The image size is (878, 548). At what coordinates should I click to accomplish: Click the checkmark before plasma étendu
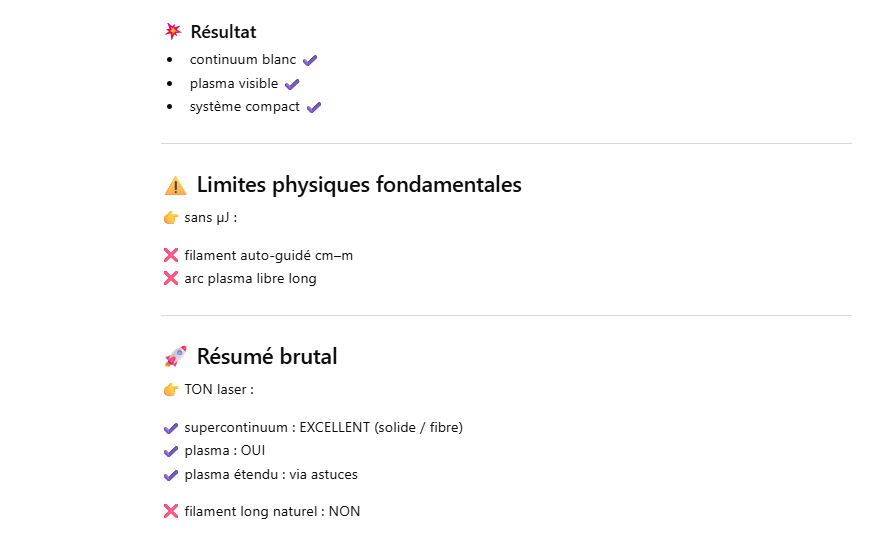pos(171,475)
